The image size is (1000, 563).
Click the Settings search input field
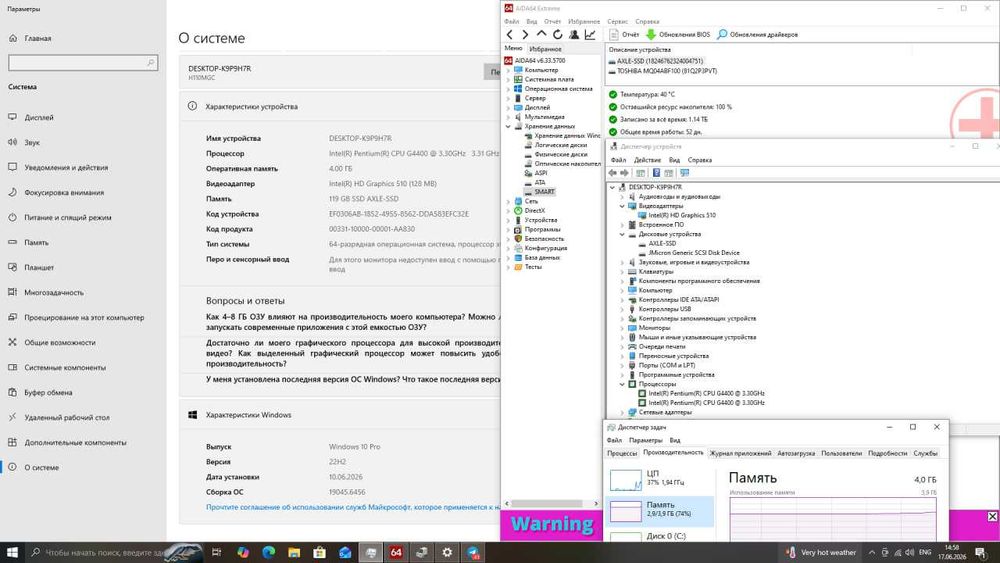83,62
